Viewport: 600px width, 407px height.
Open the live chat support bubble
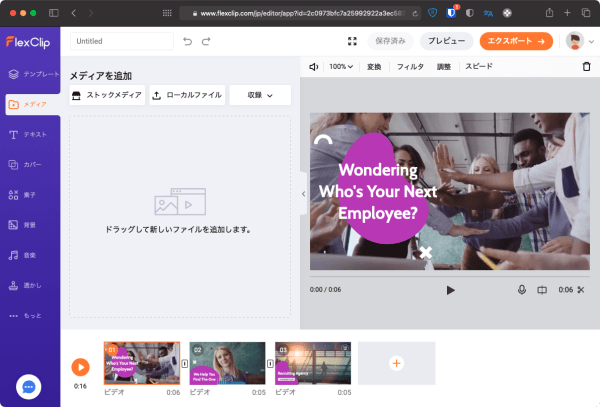point(29,387)
